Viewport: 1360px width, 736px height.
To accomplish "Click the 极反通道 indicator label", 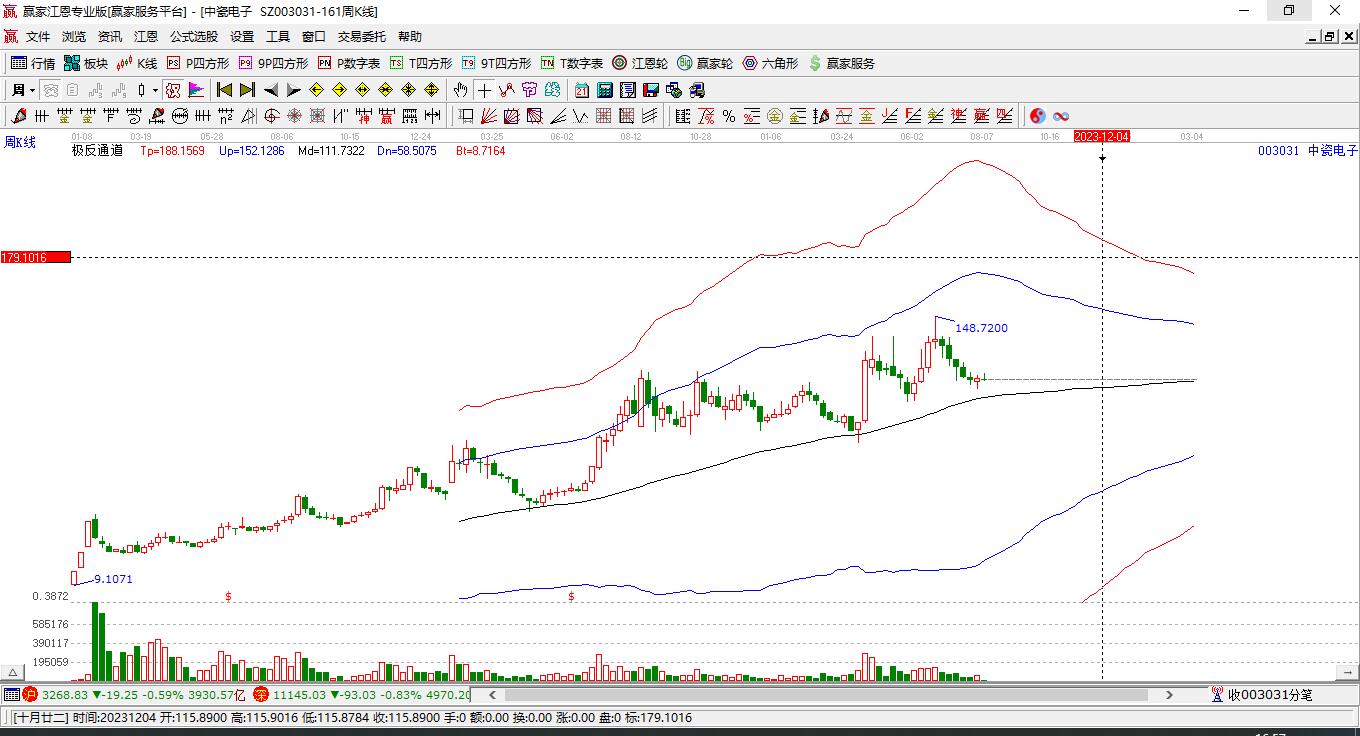I will point(97,151).
